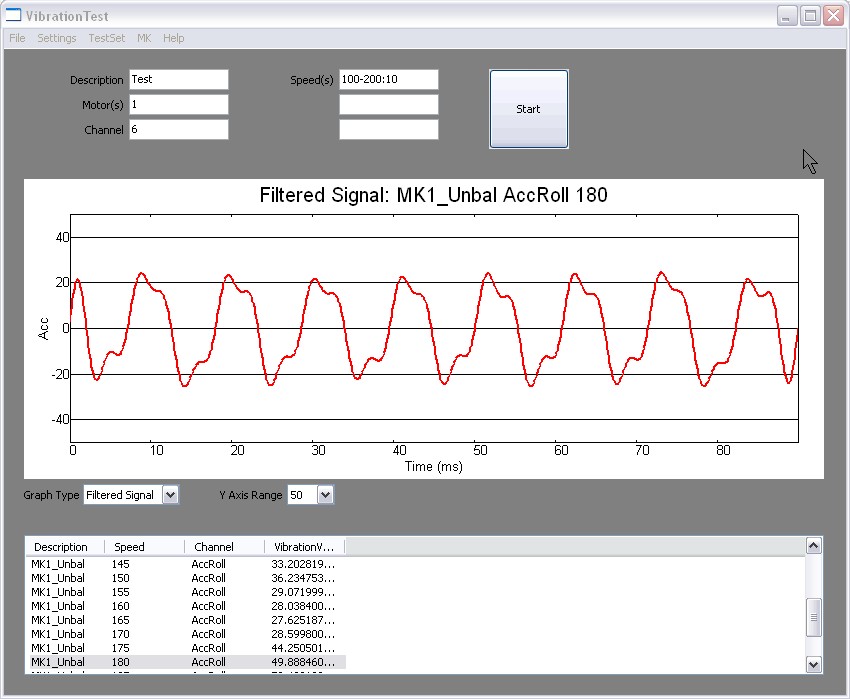The height and width of the screenshot is (699, 850).
Task: Open the Settings menu
Action: point(57,38)
